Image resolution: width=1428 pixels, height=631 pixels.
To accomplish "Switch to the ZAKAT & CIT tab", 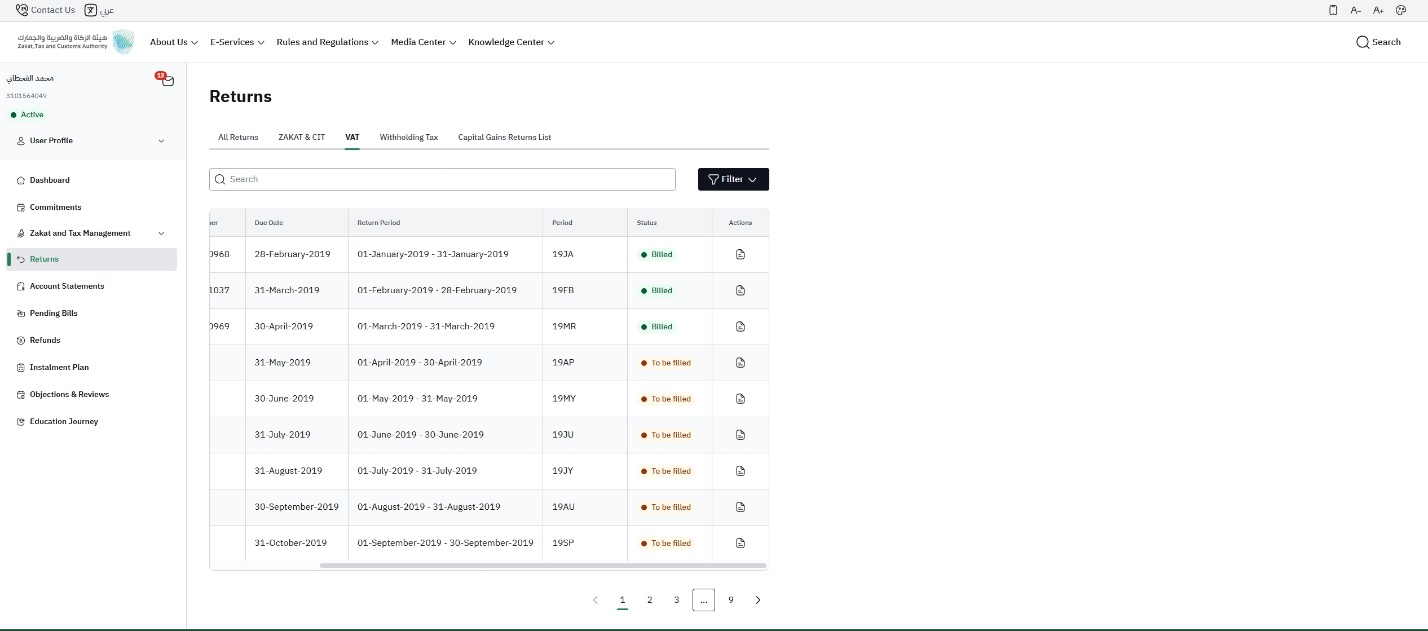I will click(302, 137).
